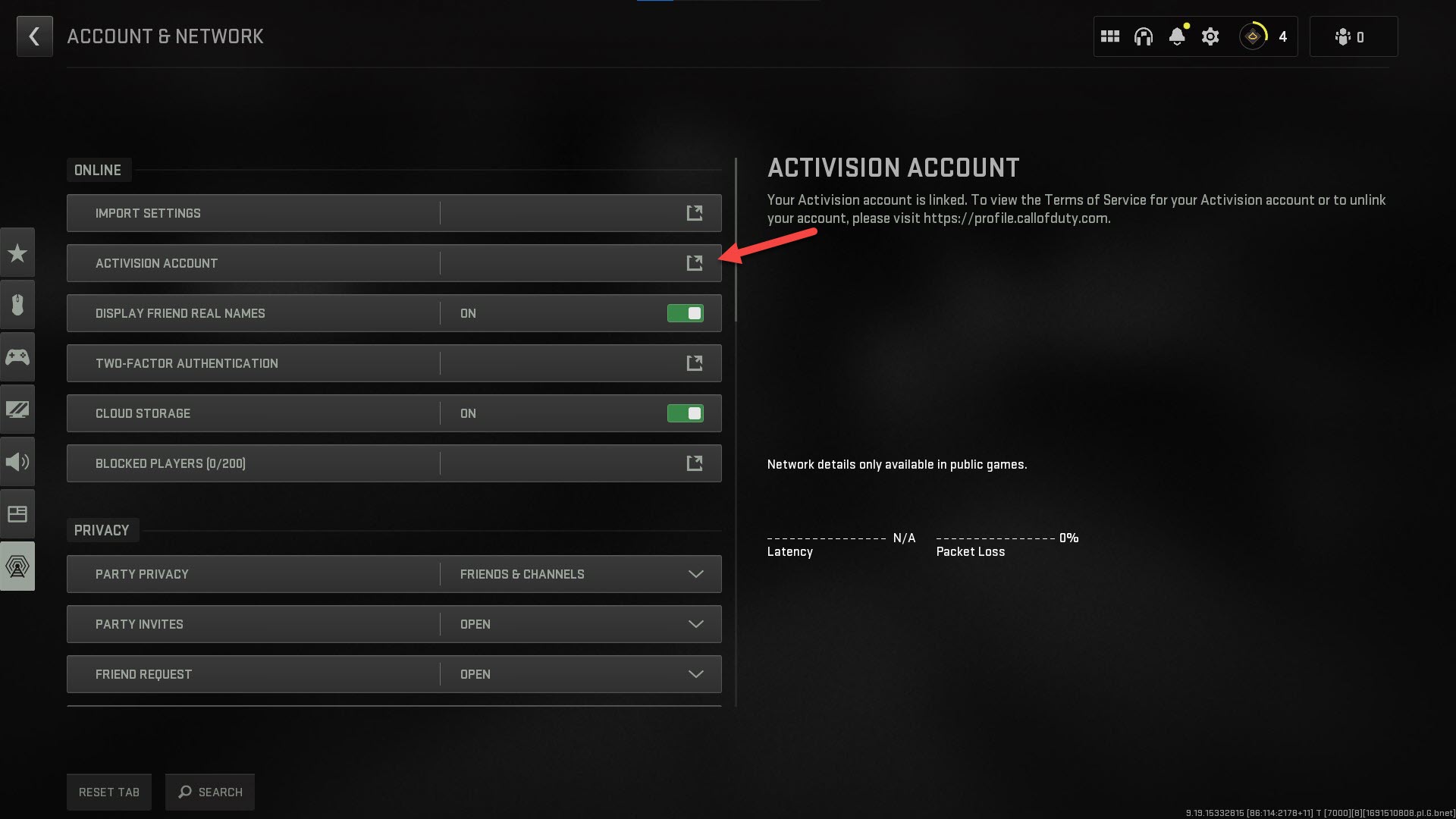This screenshot has height=819, width=1456.
Task: Click the Account & Network page title
Action: coord(165,36)
